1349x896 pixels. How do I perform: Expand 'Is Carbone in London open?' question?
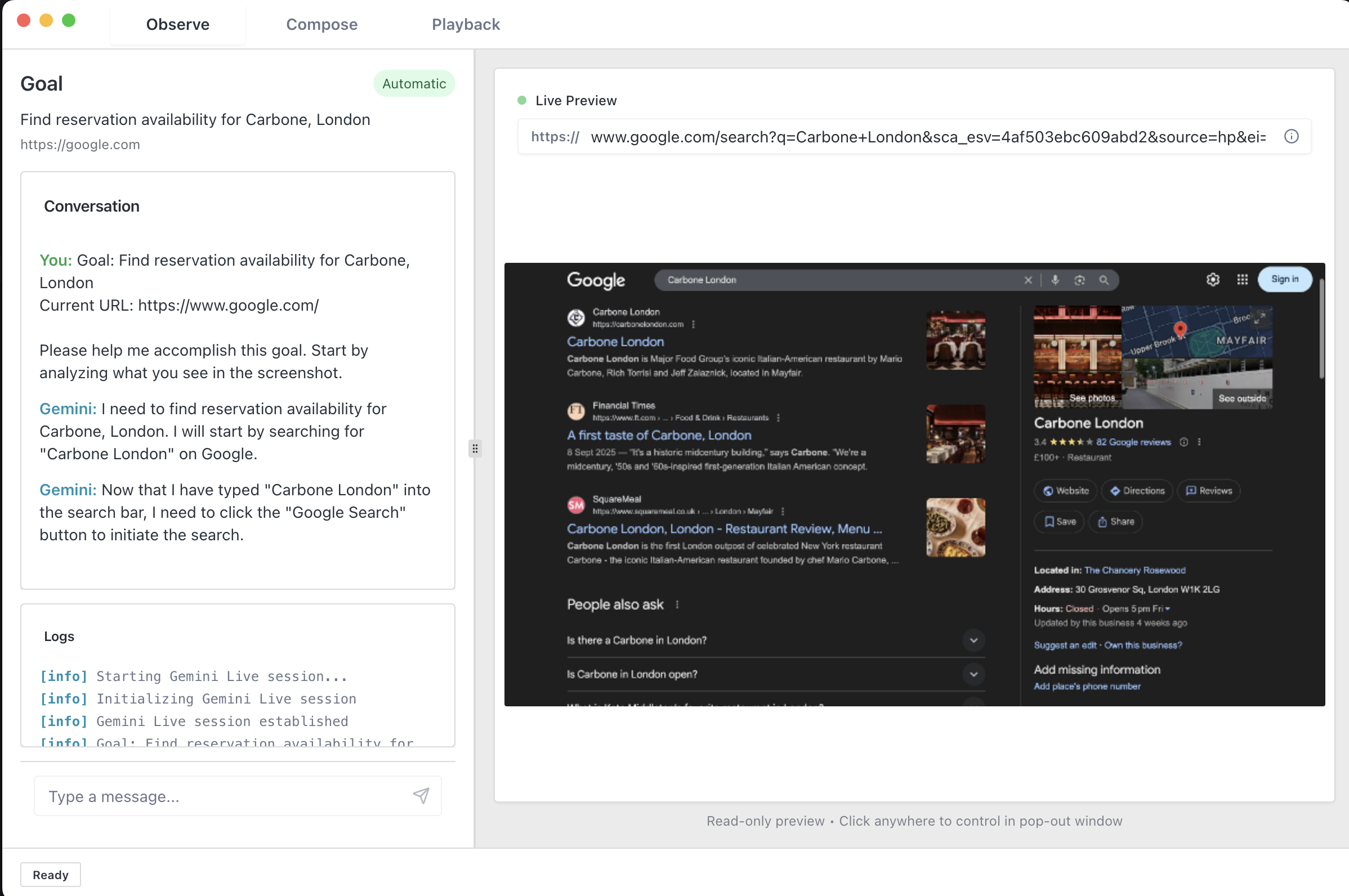[974, 674]
